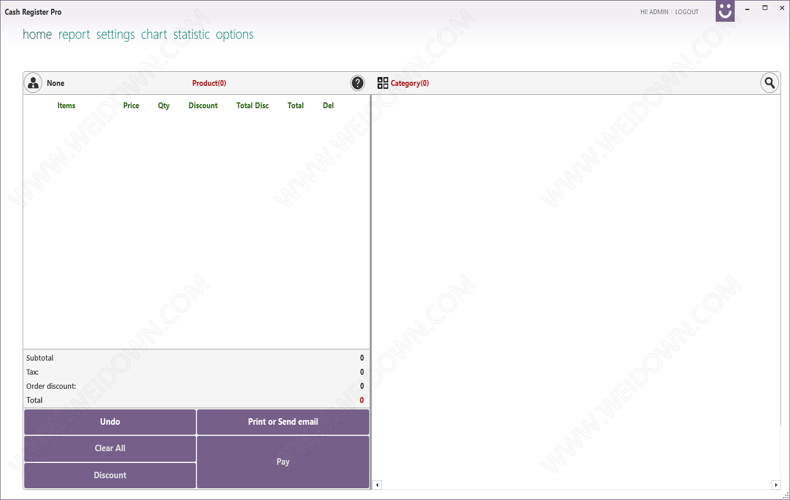Image resolution: width=790 pixels, height=500 pixels.
Task: Click the left arrow of horizontal scrollbar
Action: coord(377,485)
